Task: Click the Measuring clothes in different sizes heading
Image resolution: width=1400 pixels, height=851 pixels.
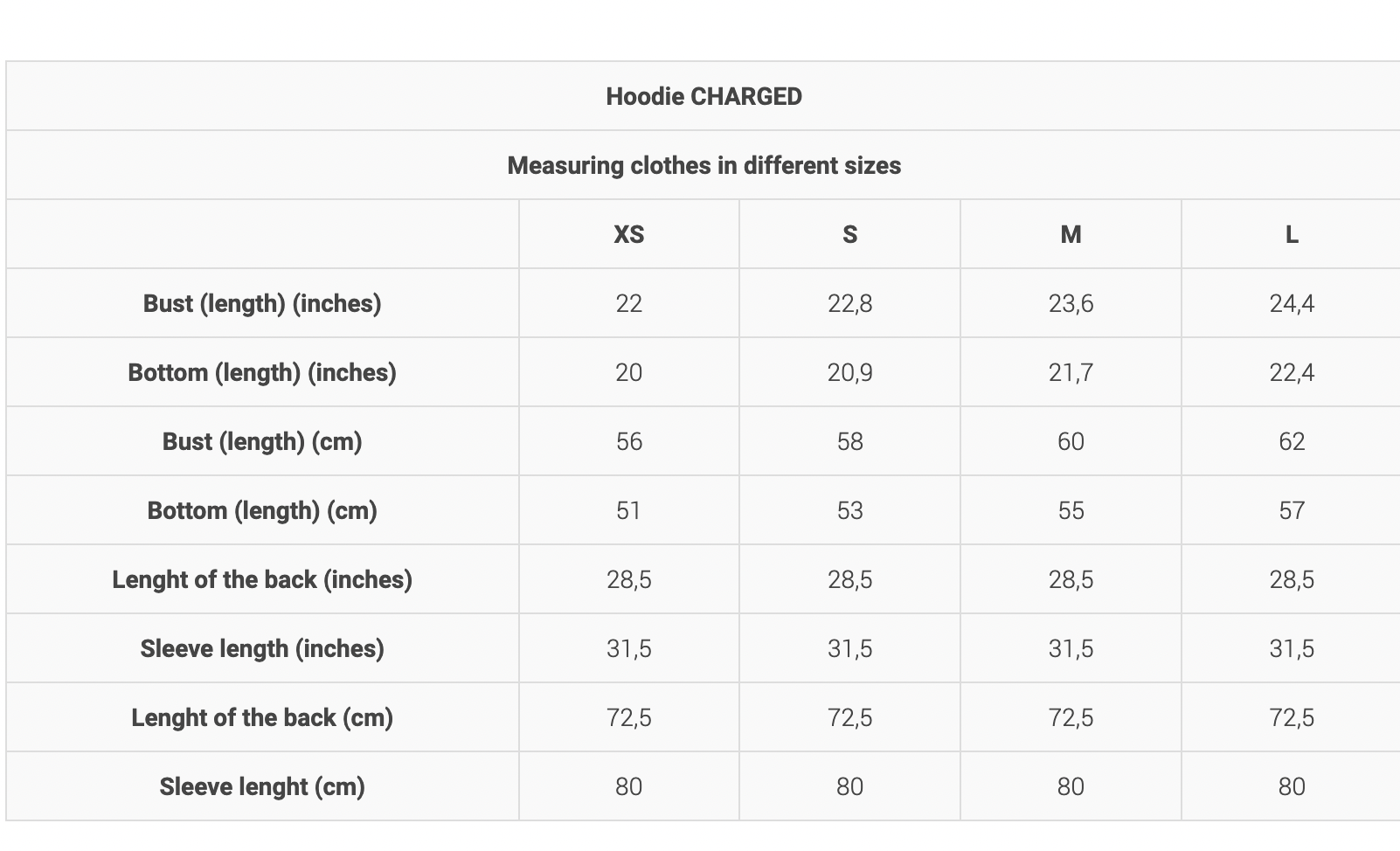Action: 703,165
